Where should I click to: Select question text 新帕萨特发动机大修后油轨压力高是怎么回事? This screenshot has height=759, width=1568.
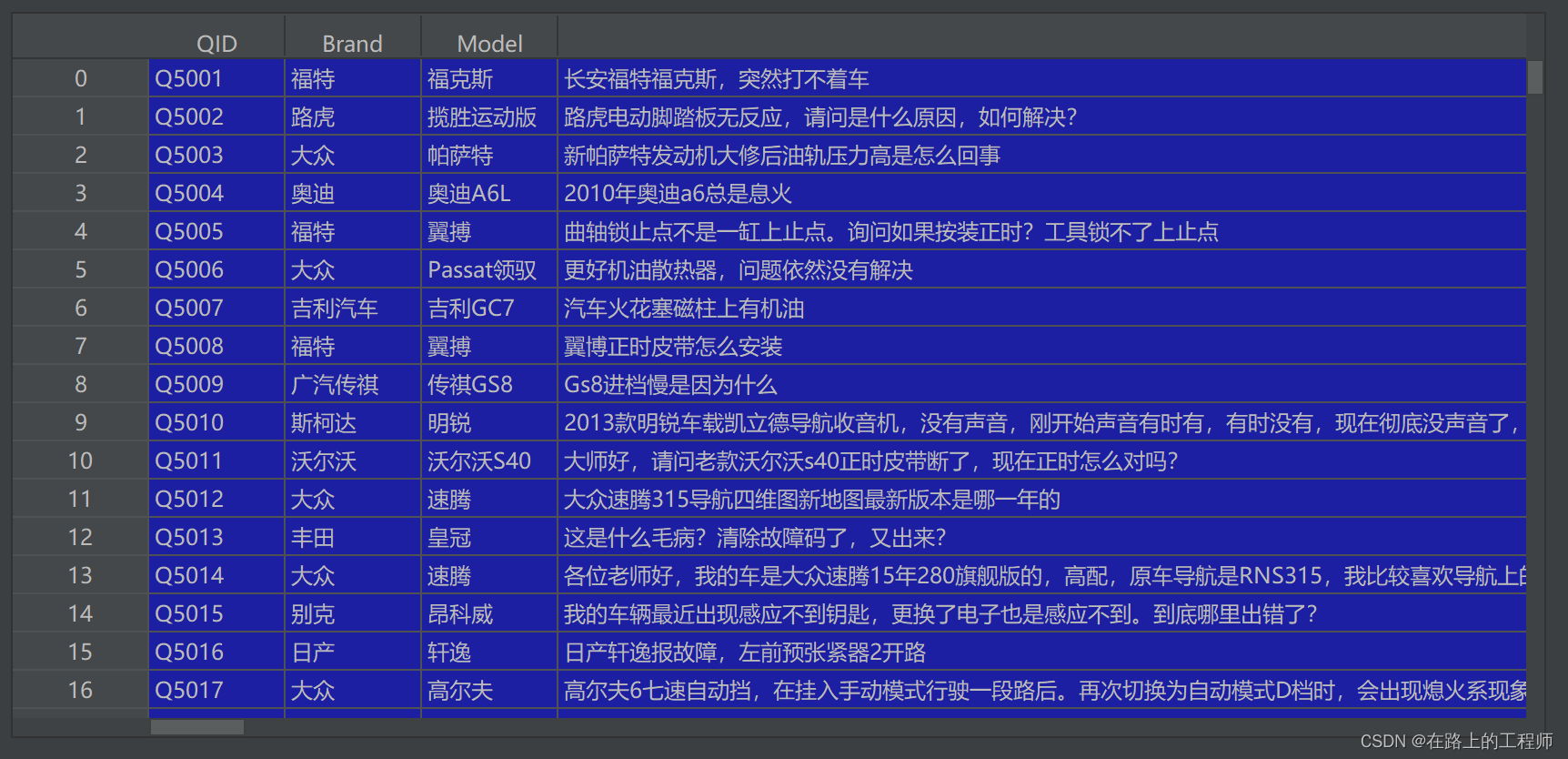(782, 156)
